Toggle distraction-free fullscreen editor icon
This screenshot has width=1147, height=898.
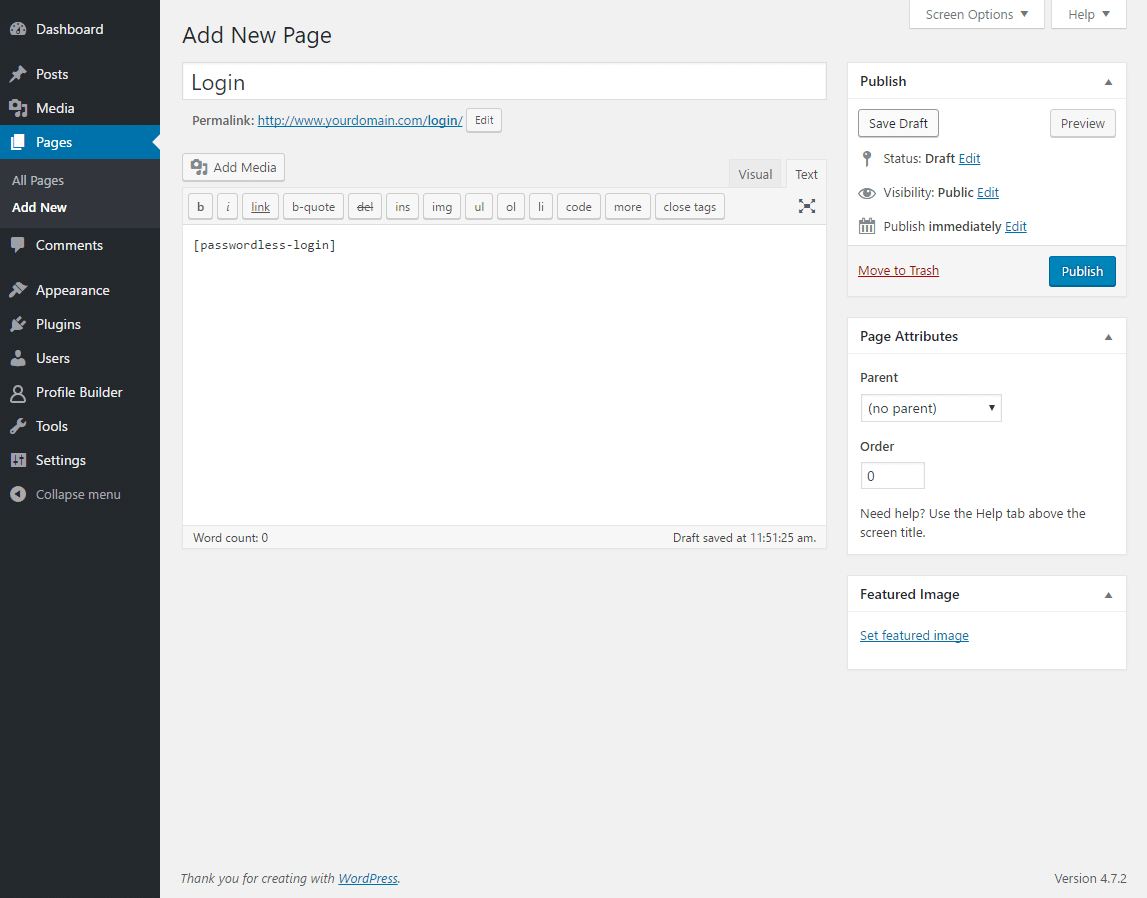point(807,206)
